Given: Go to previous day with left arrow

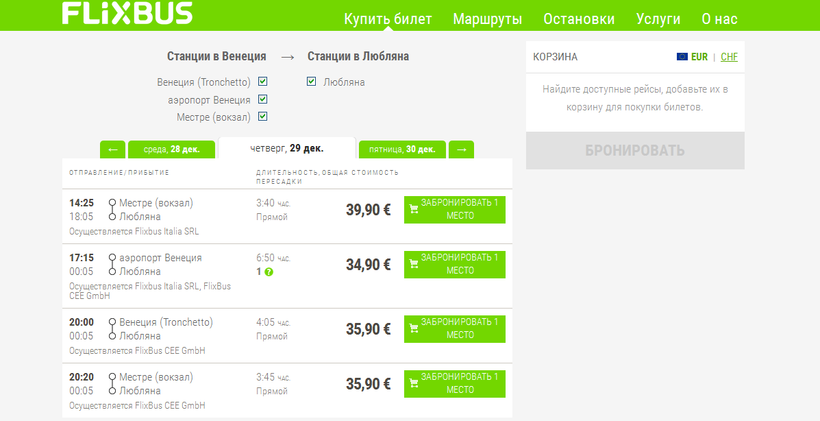Looking at the screenshot, I should pos(112,150).
